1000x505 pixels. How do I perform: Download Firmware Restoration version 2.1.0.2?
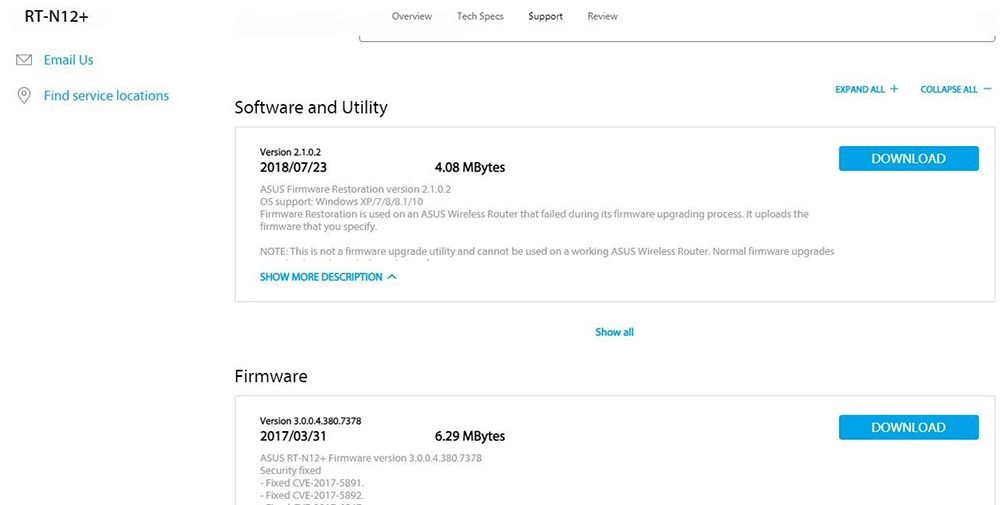[x=908, y=159]
